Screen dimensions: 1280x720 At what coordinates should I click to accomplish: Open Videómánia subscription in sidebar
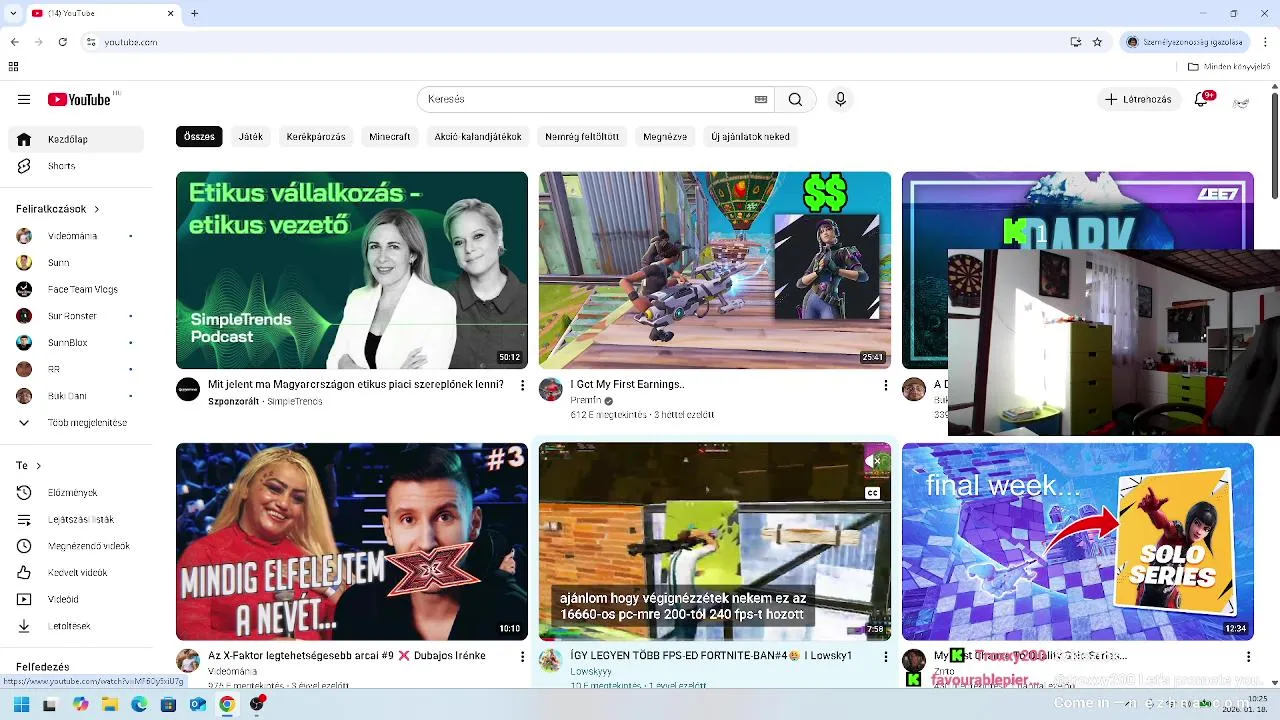(x=76, y=236)
